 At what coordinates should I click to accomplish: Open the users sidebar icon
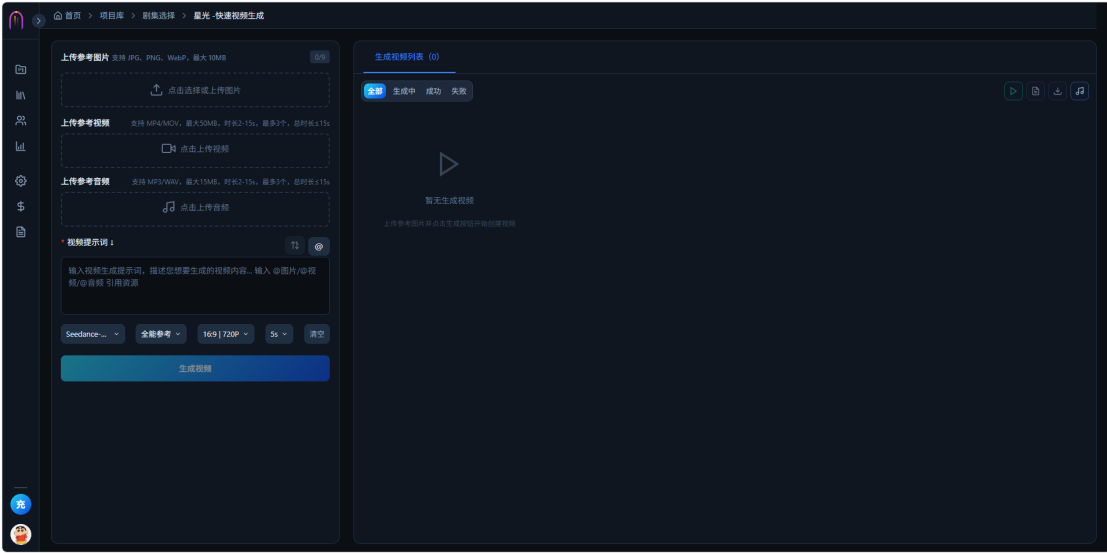(20, 121)
